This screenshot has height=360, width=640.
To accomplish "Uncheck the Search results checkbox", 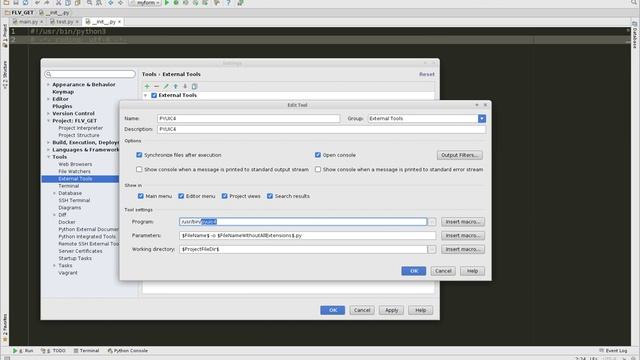I will pyautogui.click(x=270, y=196).
